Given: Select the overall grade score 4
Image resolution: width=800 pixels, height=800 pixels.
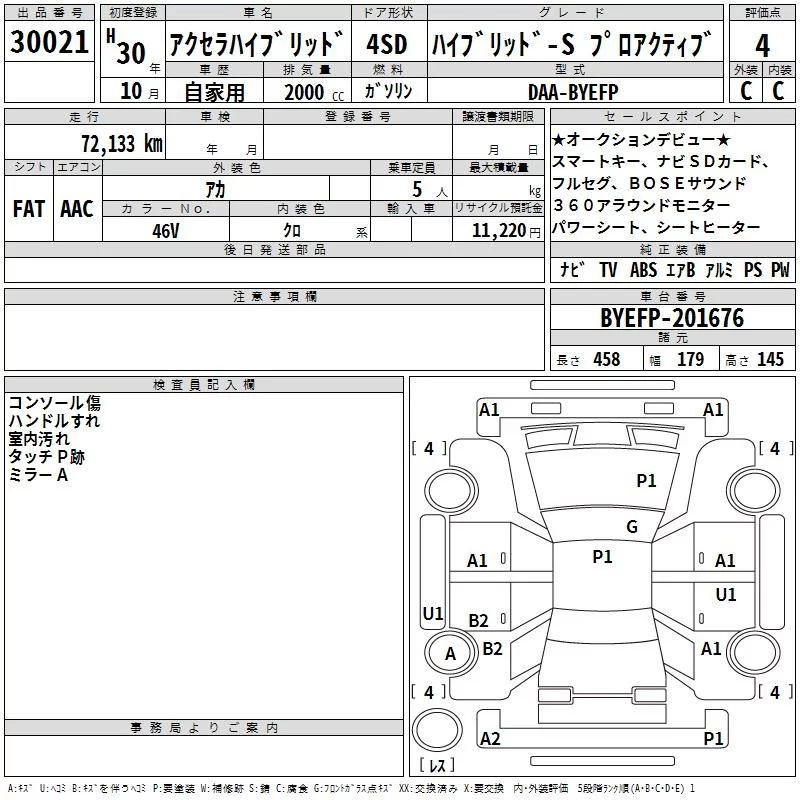Looking at the screenshot, I should coord(762,45).
